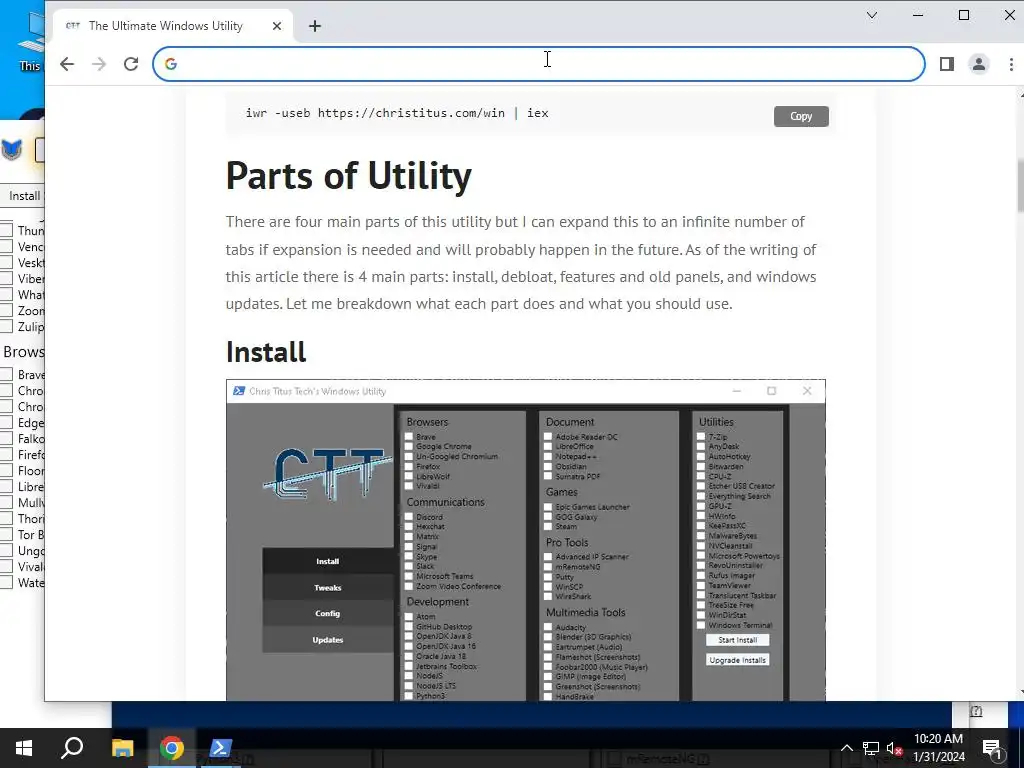Copy the iwr command with Copy button

(x=801, y=116)
